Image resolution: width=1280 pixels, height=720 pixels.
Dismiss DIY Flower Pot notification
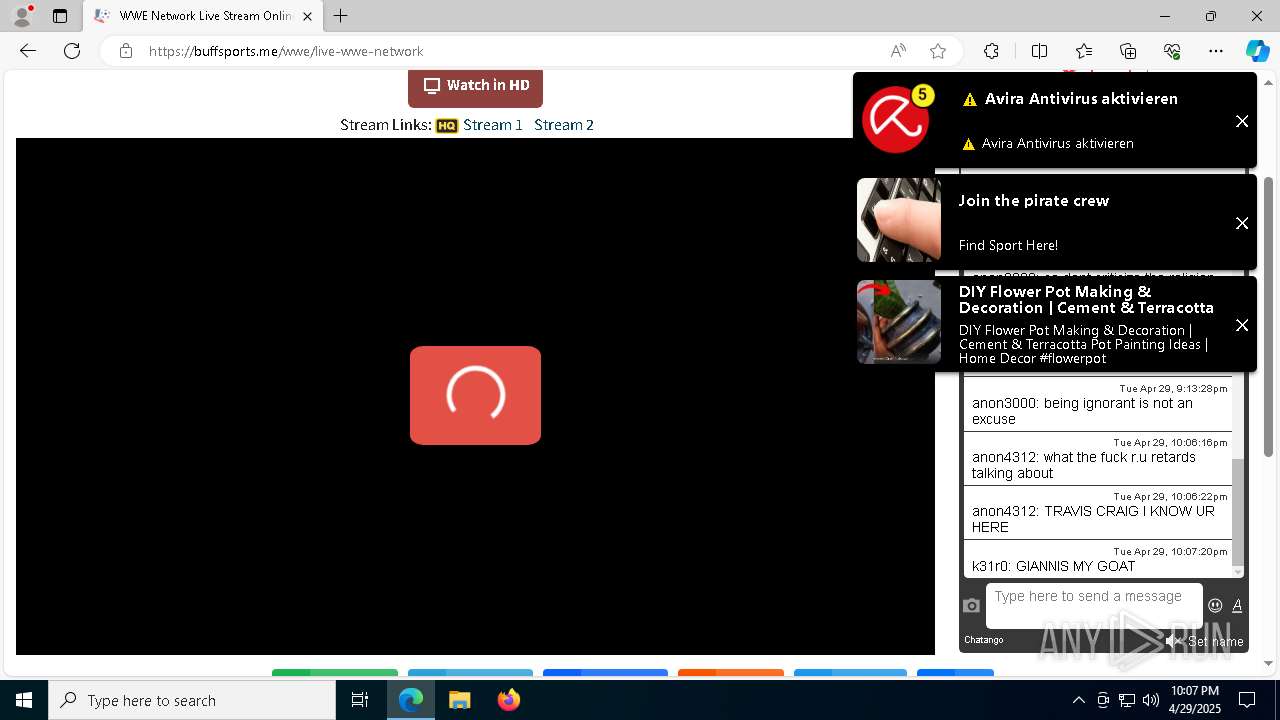coord(1242,325)
